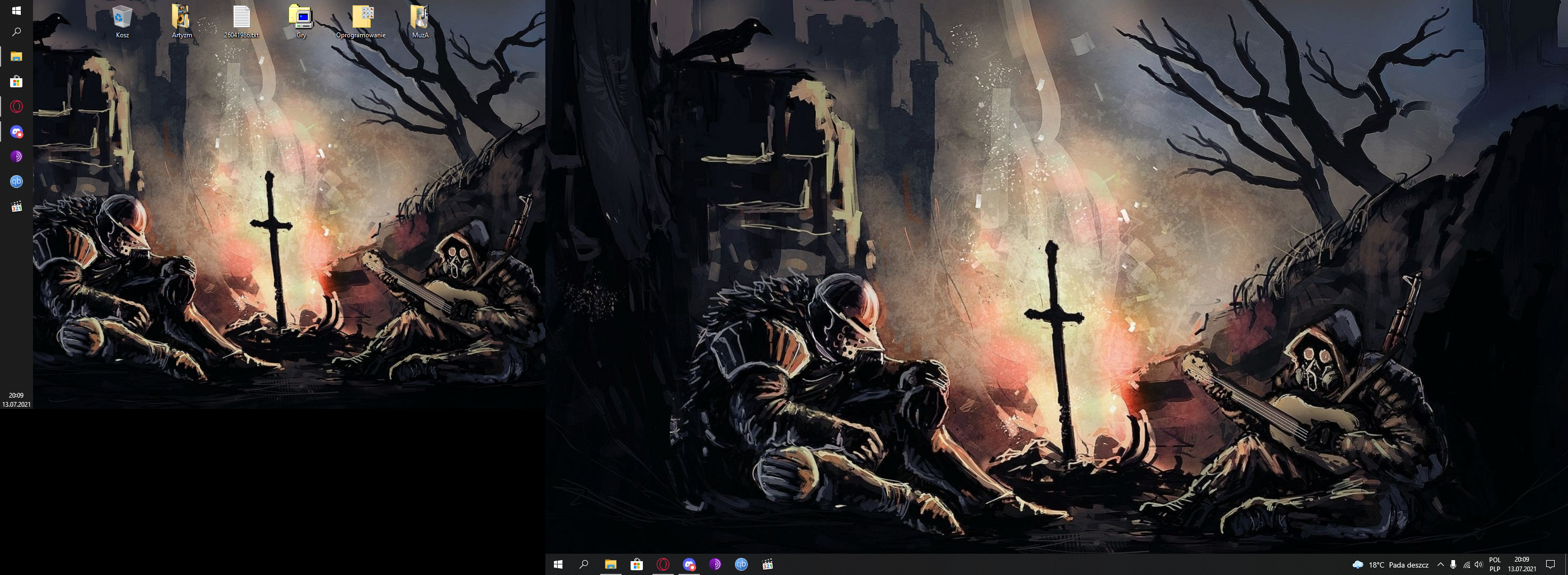Open the bottom taskbar clock 20:09 calendar

(x=1522, y=564)
